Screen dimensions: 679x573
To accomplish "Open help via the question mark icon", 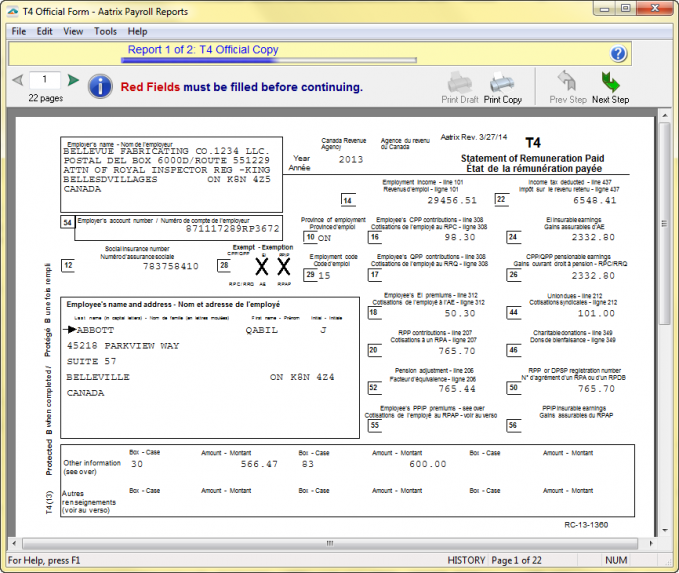I will [618, 54].
